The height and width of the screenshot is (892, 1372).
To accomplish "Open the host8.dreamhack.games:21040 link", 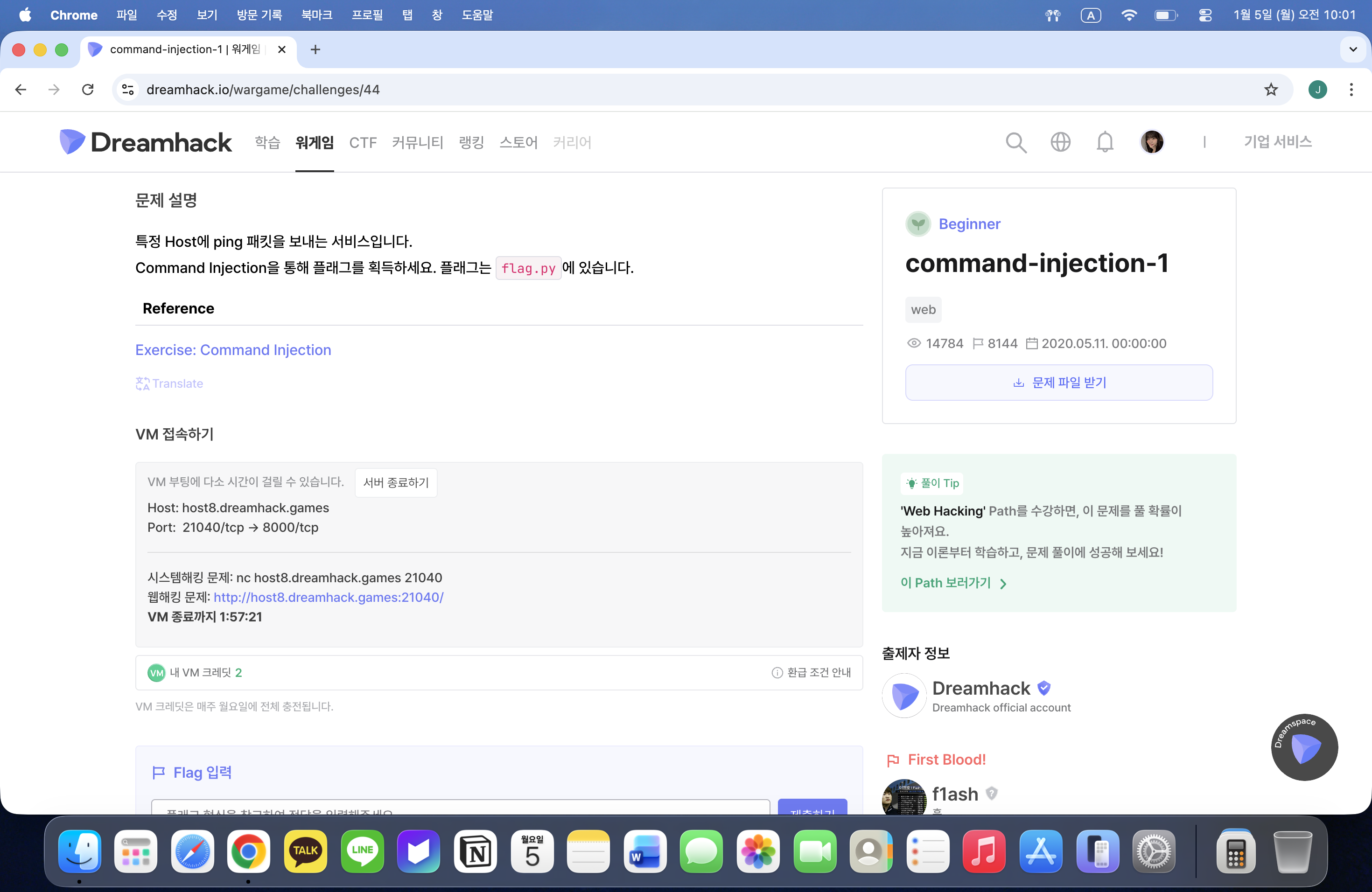I will (329, 597).
